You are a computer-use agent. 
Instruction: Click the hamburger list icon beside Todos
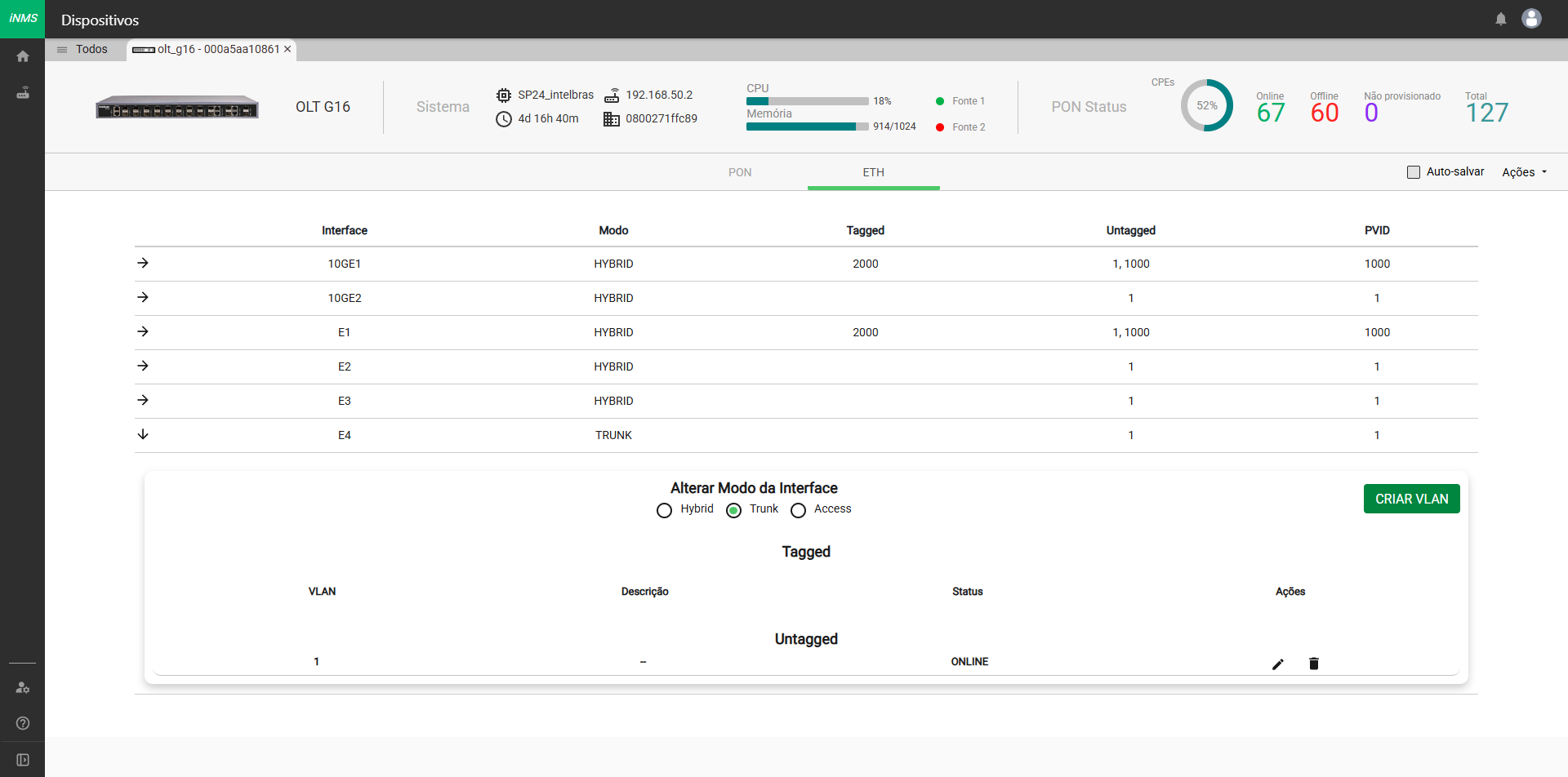coord(62,50)
